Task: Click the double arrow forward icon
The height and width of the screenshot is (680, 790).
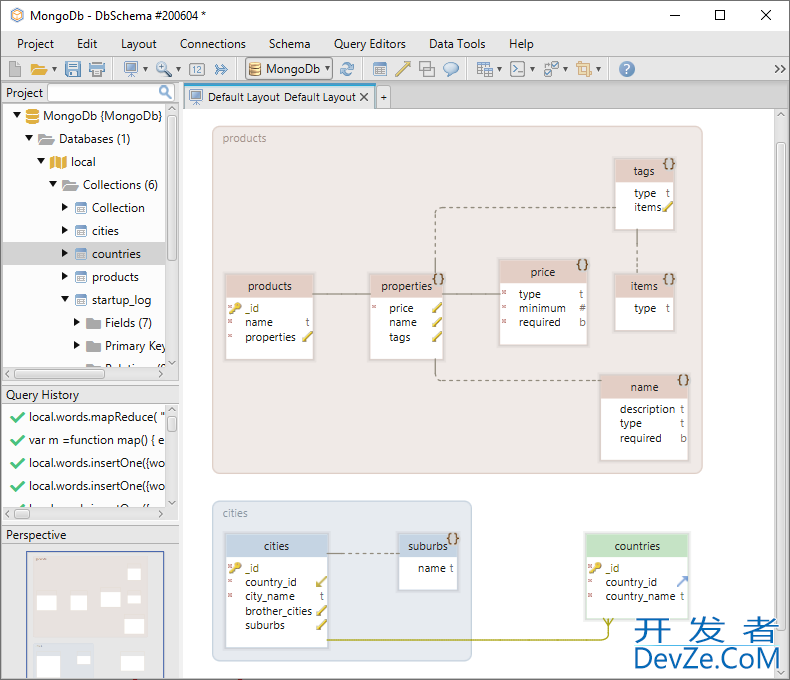Action: tap(221, 69)
